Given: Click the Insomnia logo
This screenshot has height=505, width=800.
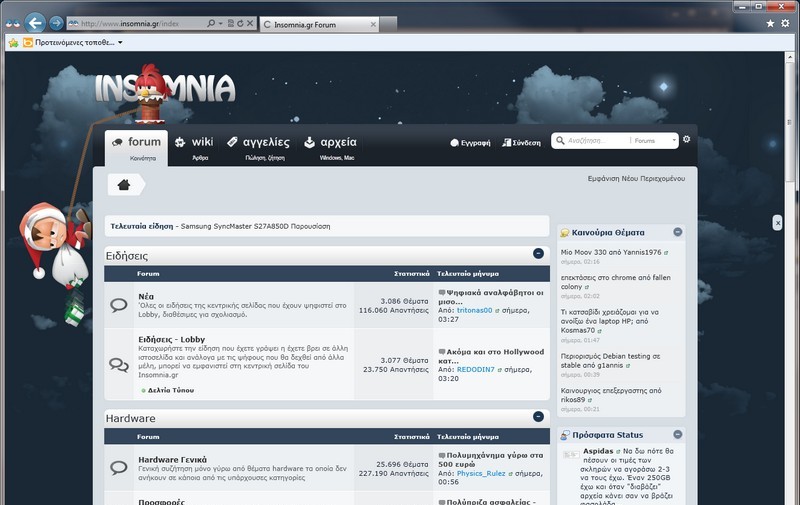Looking at the screenshot, I should point(165,88).
